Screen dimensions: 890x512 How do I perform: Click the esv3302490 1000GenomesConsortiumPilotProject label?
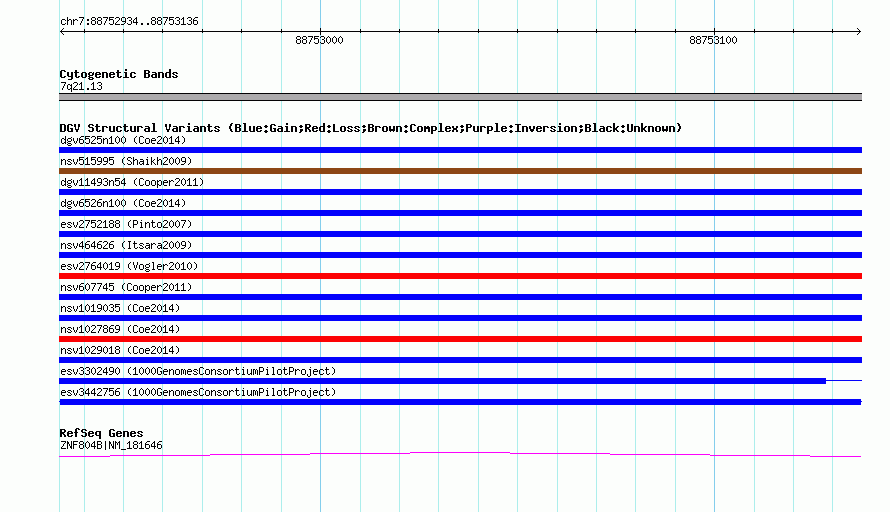click(x=198, y=371)
